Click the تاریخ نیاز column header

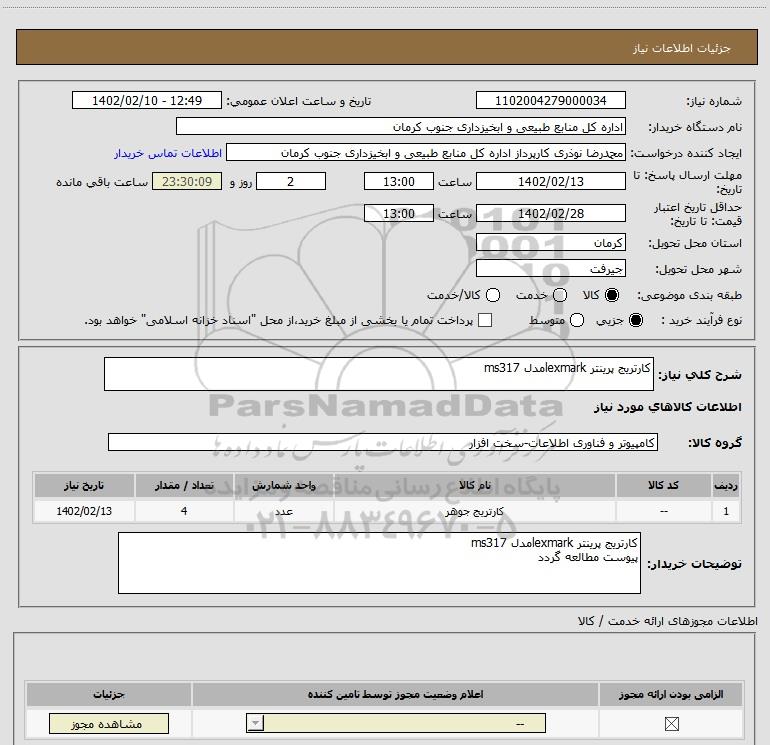click(x=84, y=485)
